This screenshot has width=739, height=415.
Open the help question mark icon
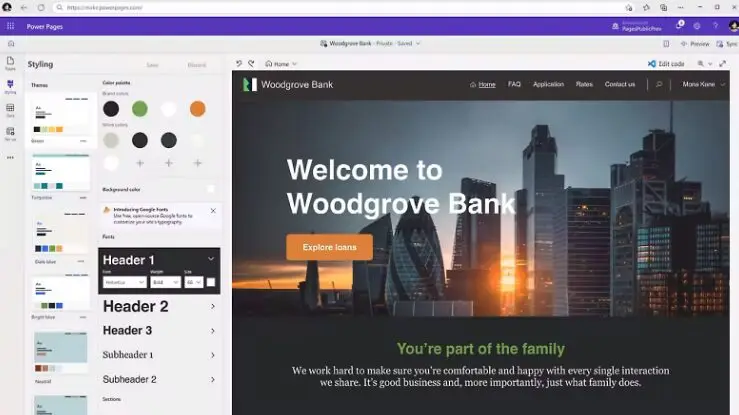tap(715, 26)
